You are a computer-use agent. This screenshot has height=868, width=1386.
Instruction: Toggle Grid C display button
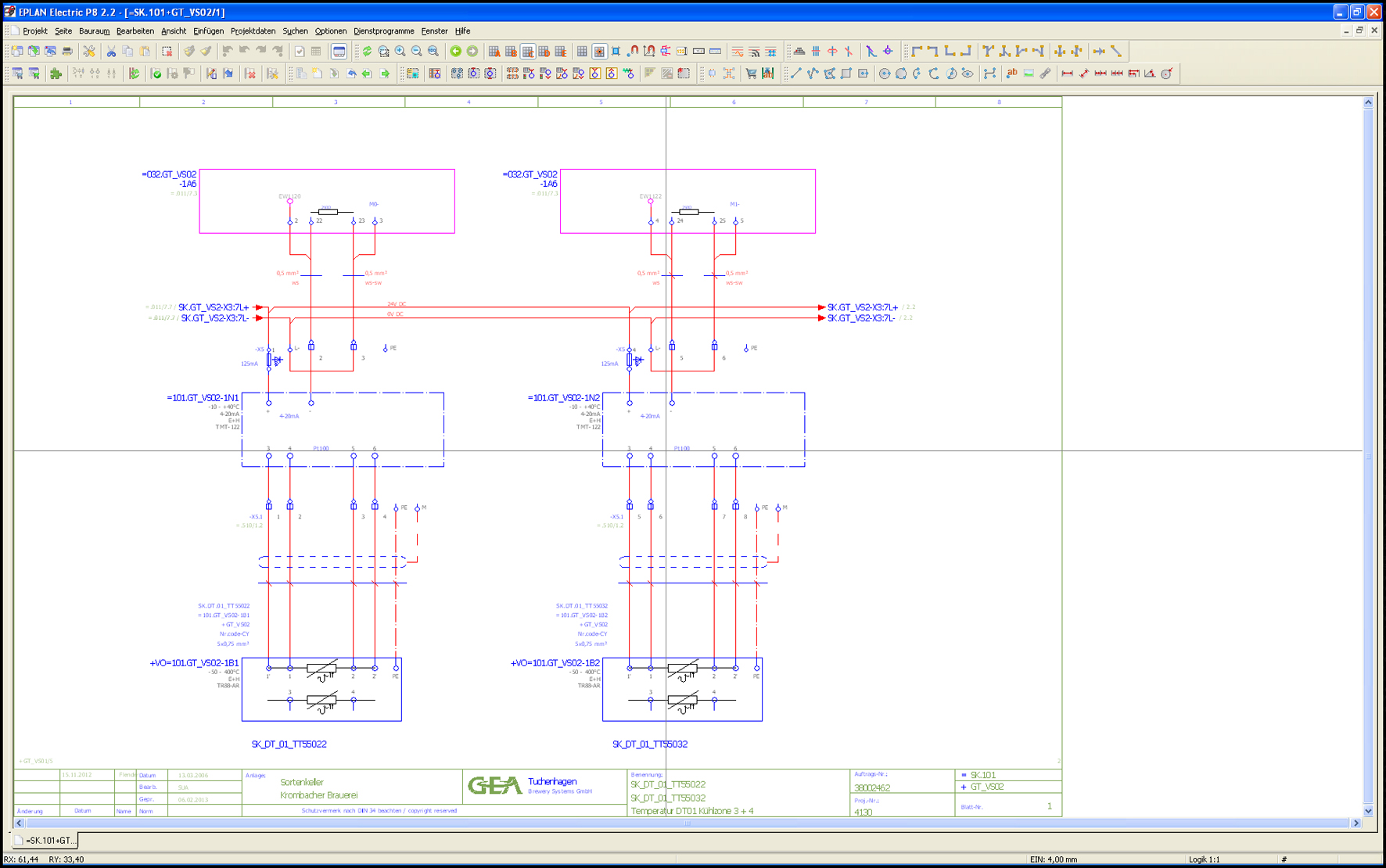click(x=528, y=52)
